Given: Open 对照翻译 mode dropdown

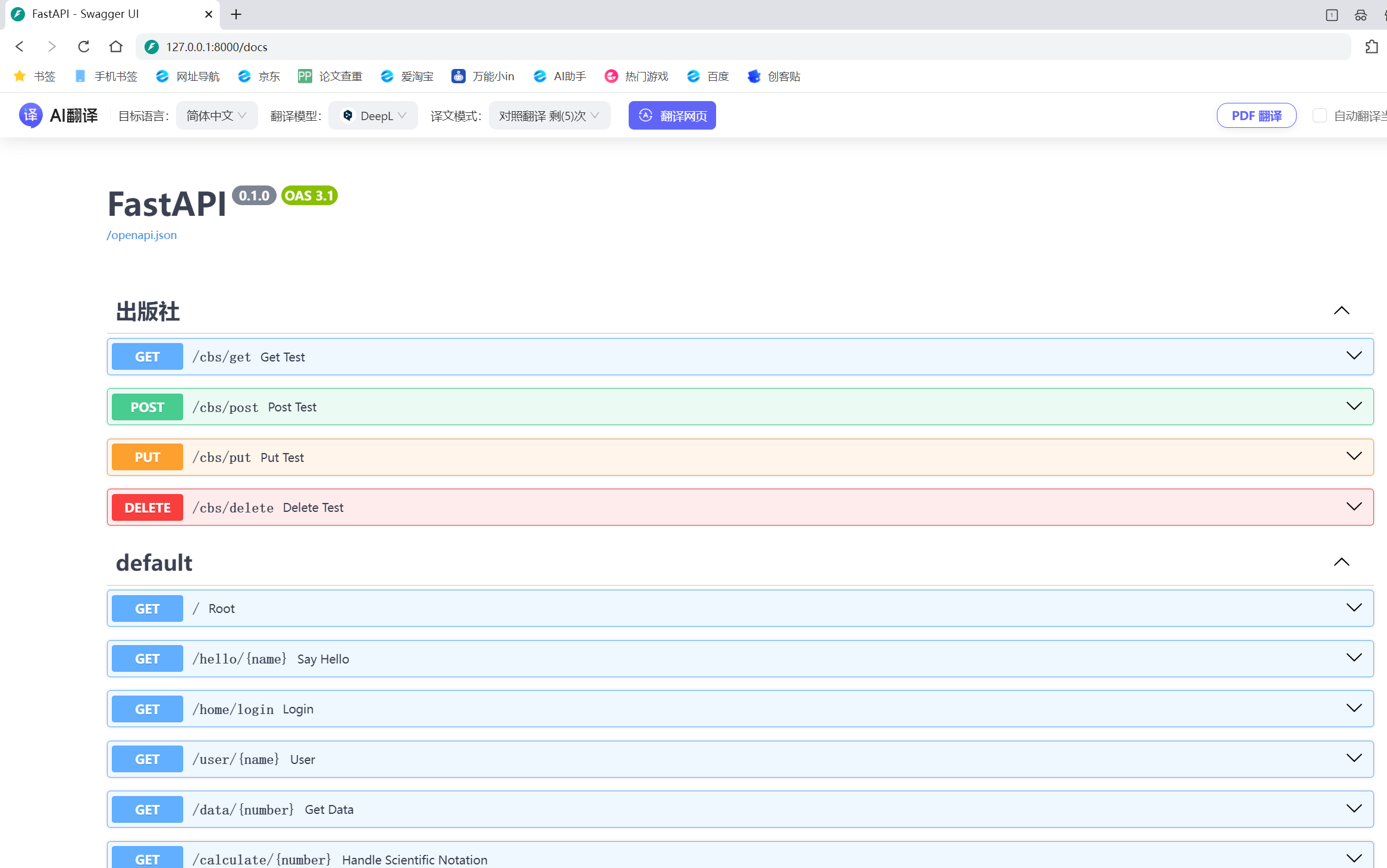Looking at the screenshot, I should pos(549,115).
